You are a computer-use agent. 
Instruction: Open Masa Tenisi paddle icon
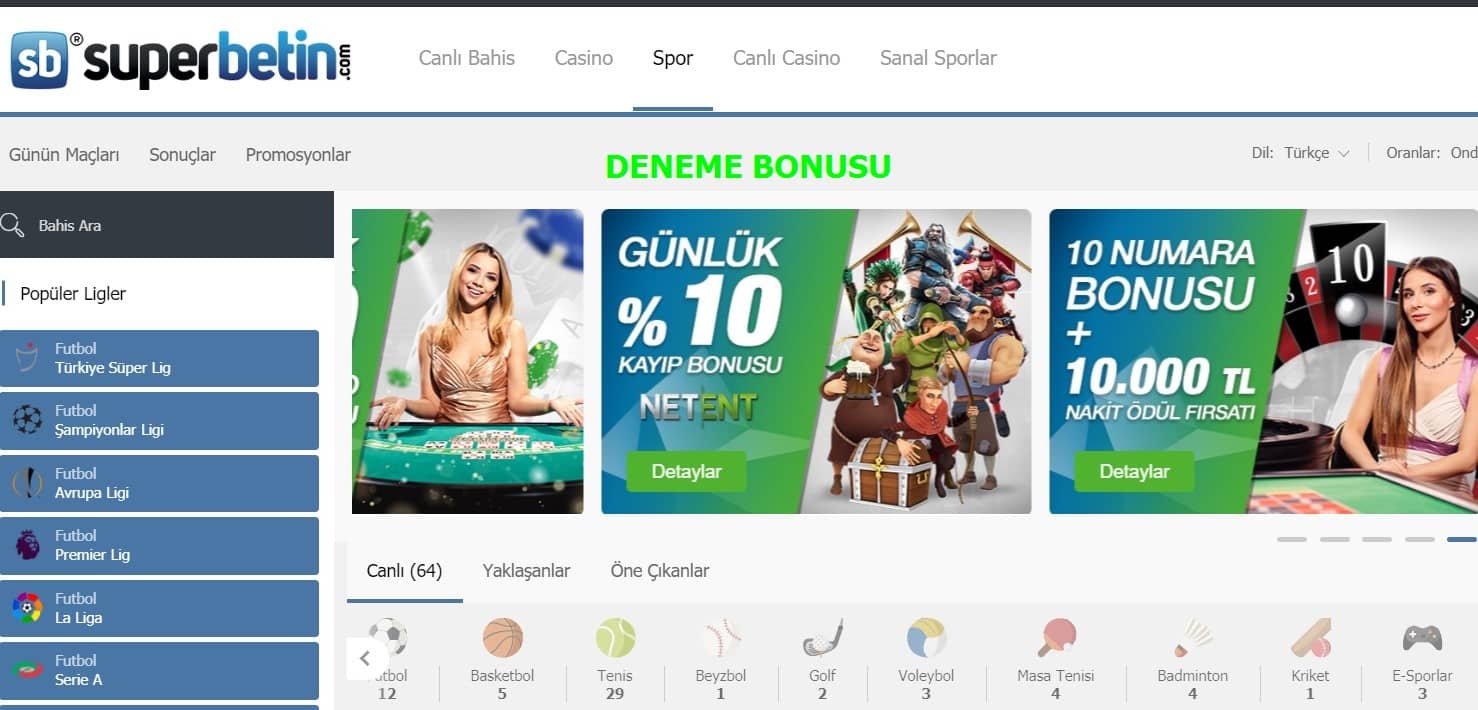coord(1056,637)
